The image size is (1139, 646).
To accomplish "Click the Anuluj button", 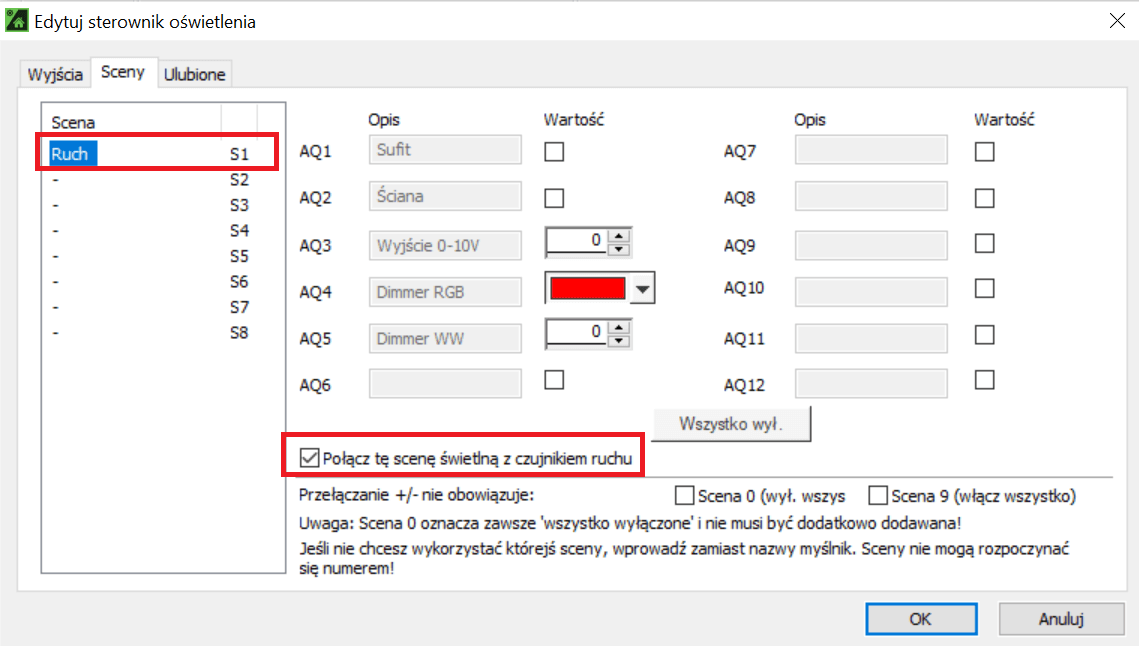I will (1061, 619).
